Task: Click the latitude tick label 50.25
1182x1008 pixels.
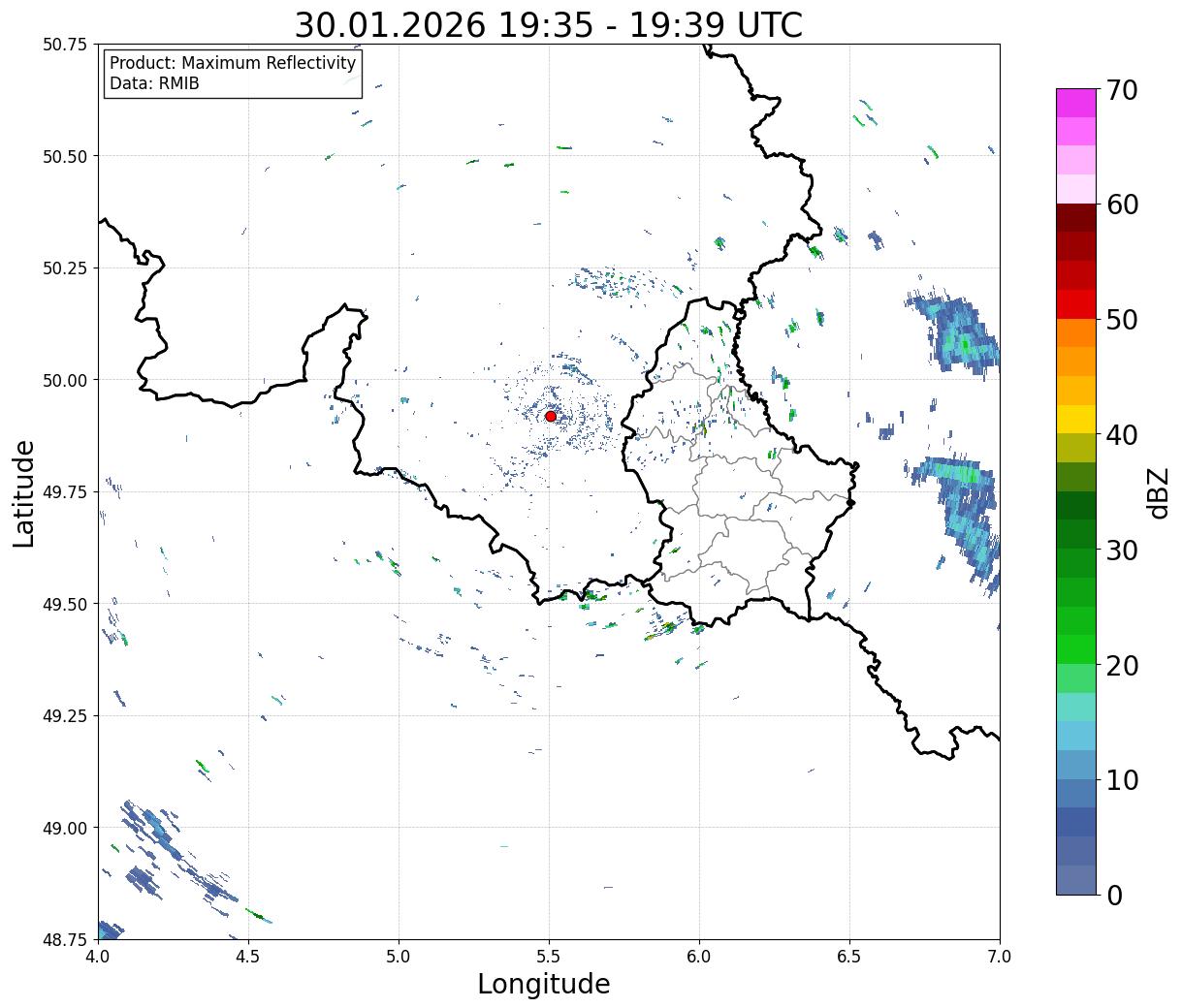Action: [x=65, y=268]
